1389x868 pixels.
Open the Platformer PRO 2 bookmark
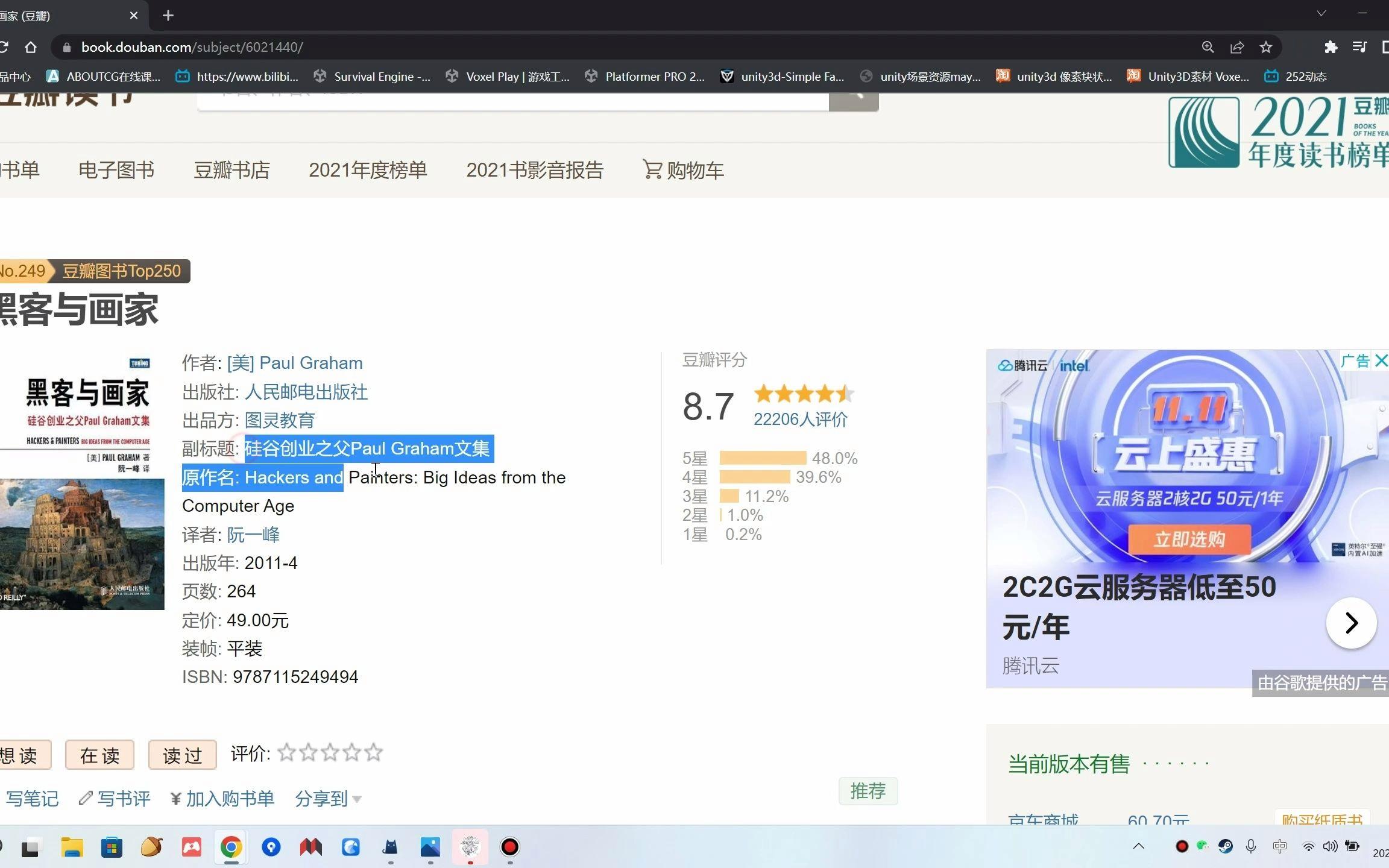[645, 77]
